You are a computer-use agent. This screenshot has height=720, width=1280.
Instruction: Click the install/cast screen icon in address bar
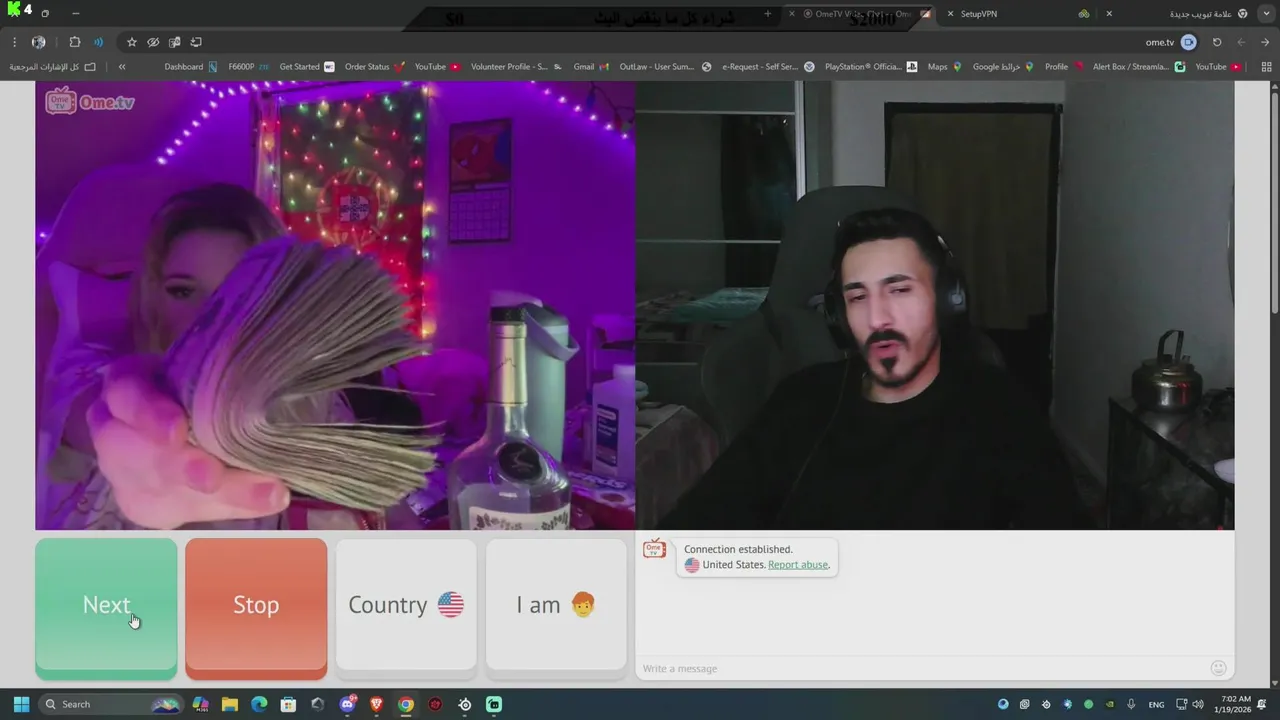coord(196,42)
